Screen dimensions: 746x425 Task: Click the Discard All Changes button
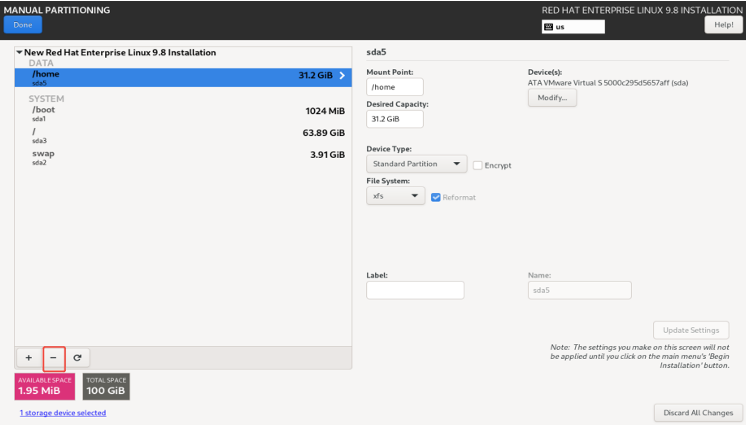(x=698, y=413)
